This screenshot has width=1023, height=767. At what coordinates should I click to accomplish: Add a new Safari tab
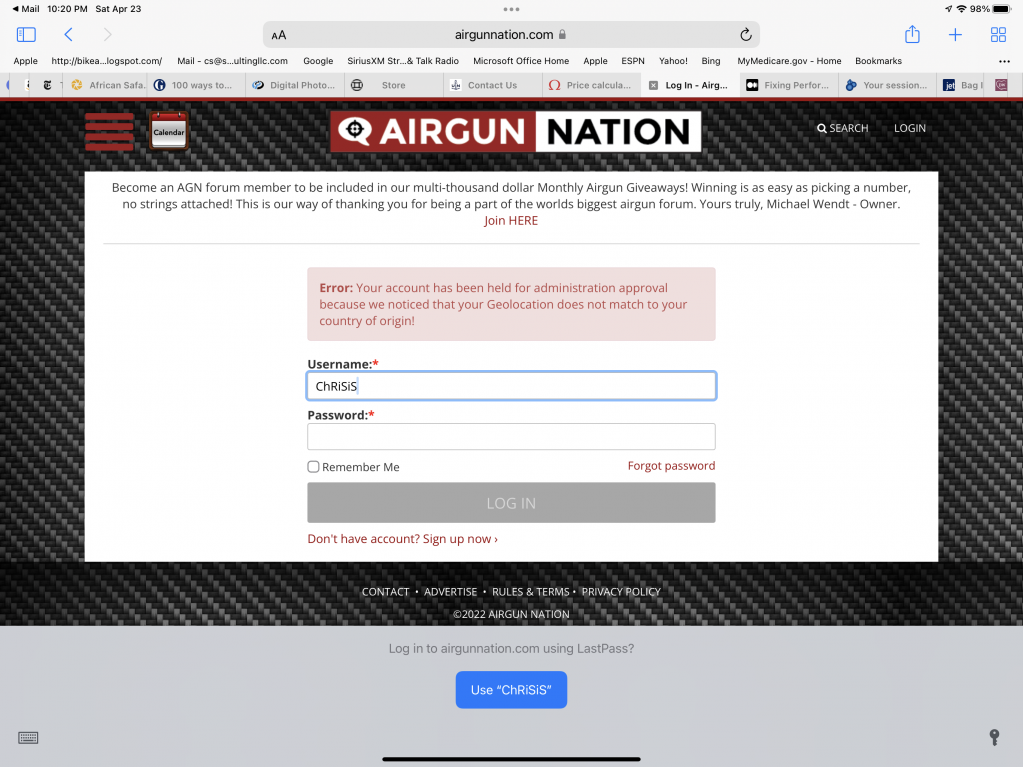tap(955, 35)
